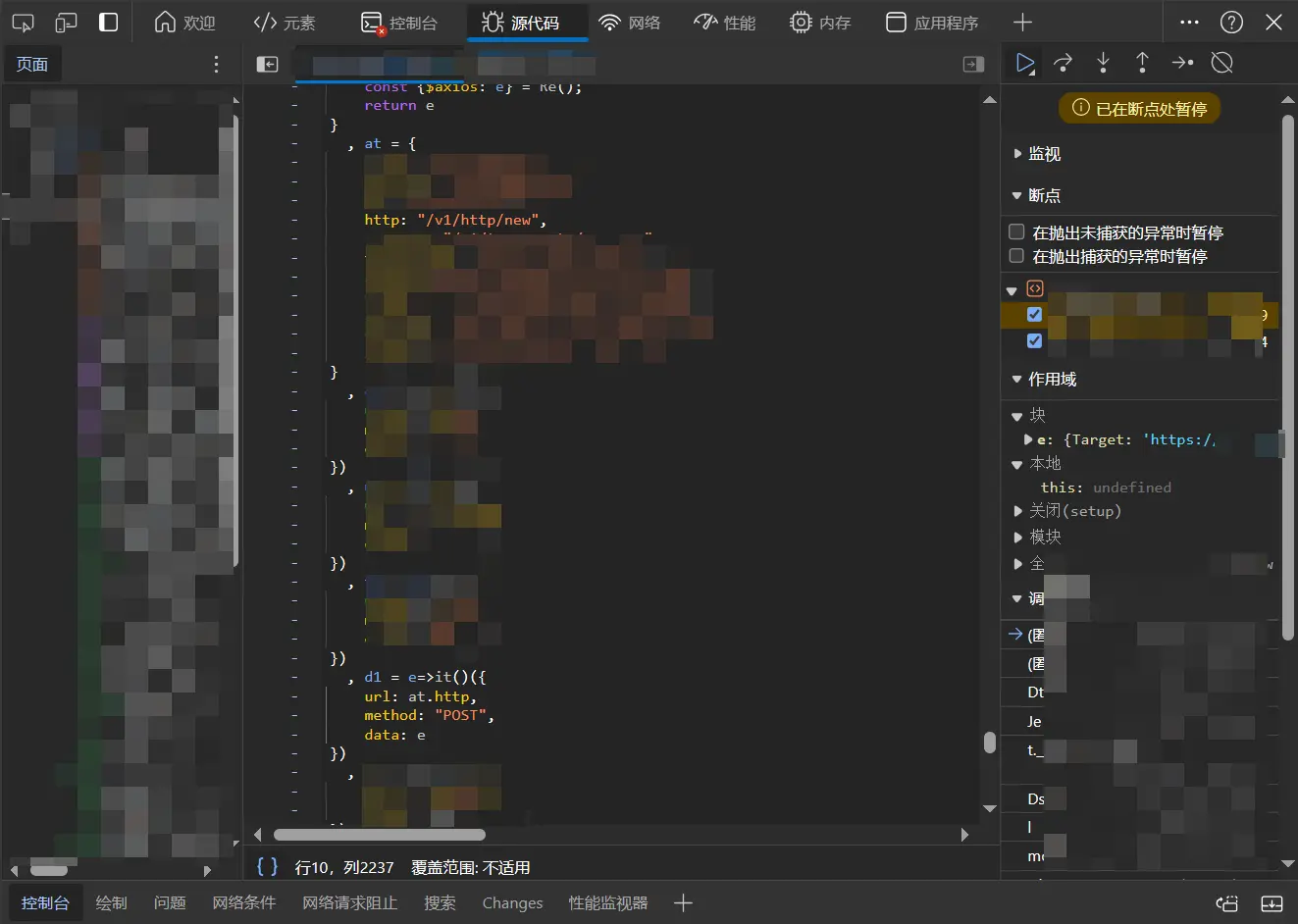Open the 性能监视器 drawer tab
This screenshot has height=924, width=1298.
click(x=608, y=903)
